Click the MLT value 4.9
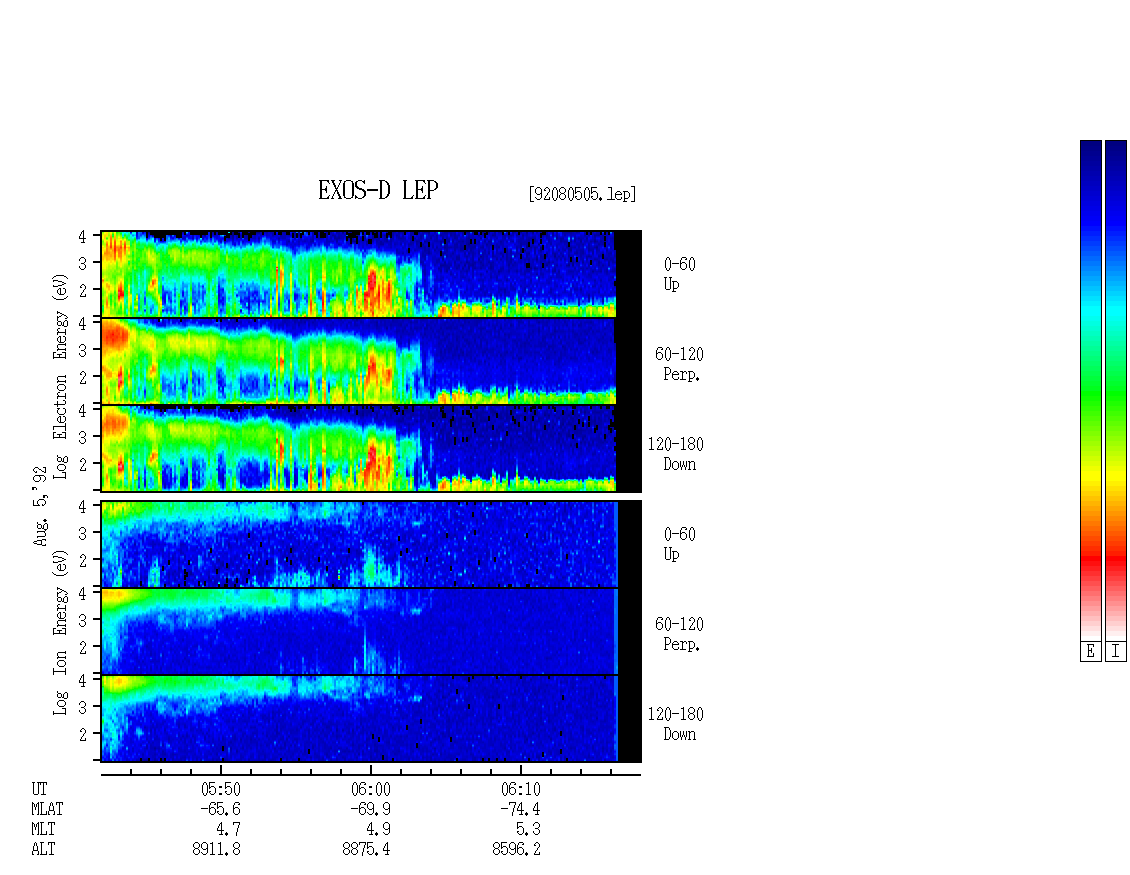The image size is (1130, 875). [x=378, y=829]
